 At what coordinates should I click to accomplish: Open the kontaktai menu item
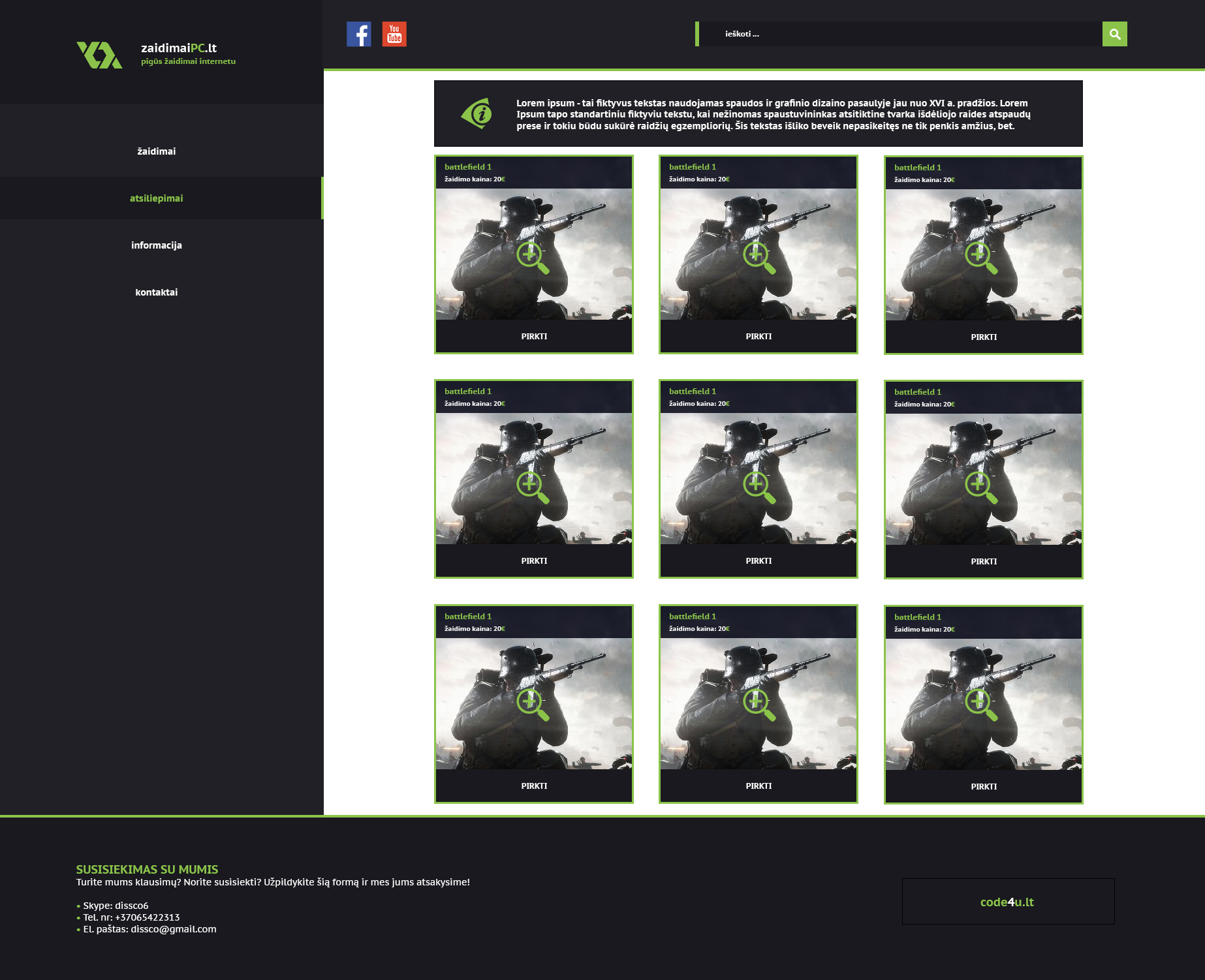point(157,292)
